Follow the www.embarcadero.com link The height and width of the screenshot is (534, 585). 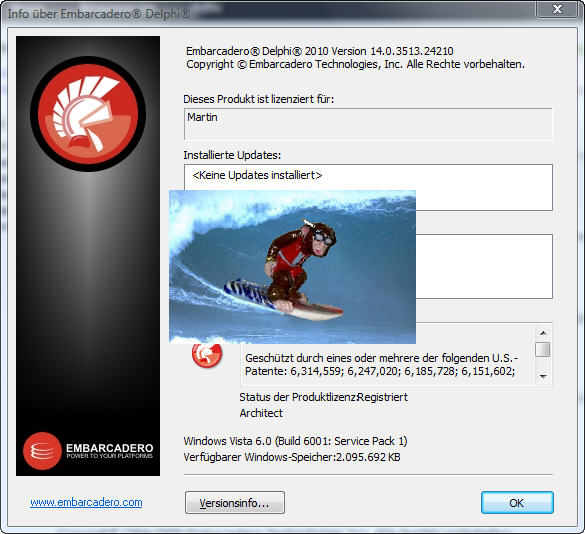[86, 502]
